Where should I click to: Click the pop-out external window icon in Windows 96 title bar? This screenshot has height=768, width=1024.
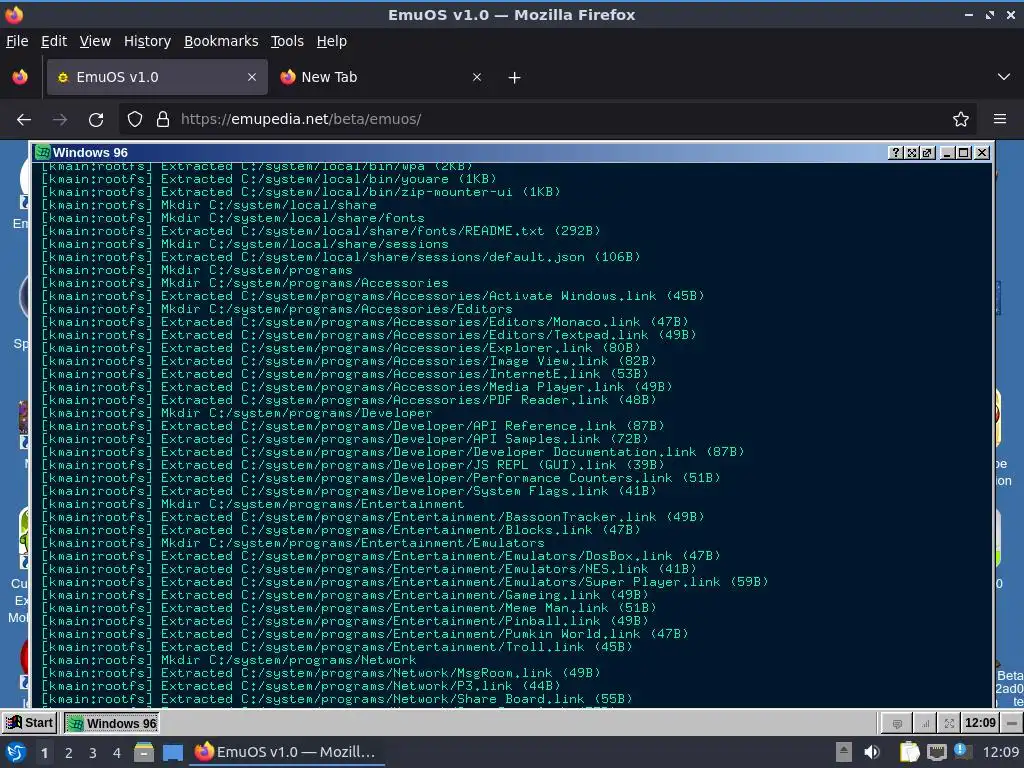click(927, 153)
